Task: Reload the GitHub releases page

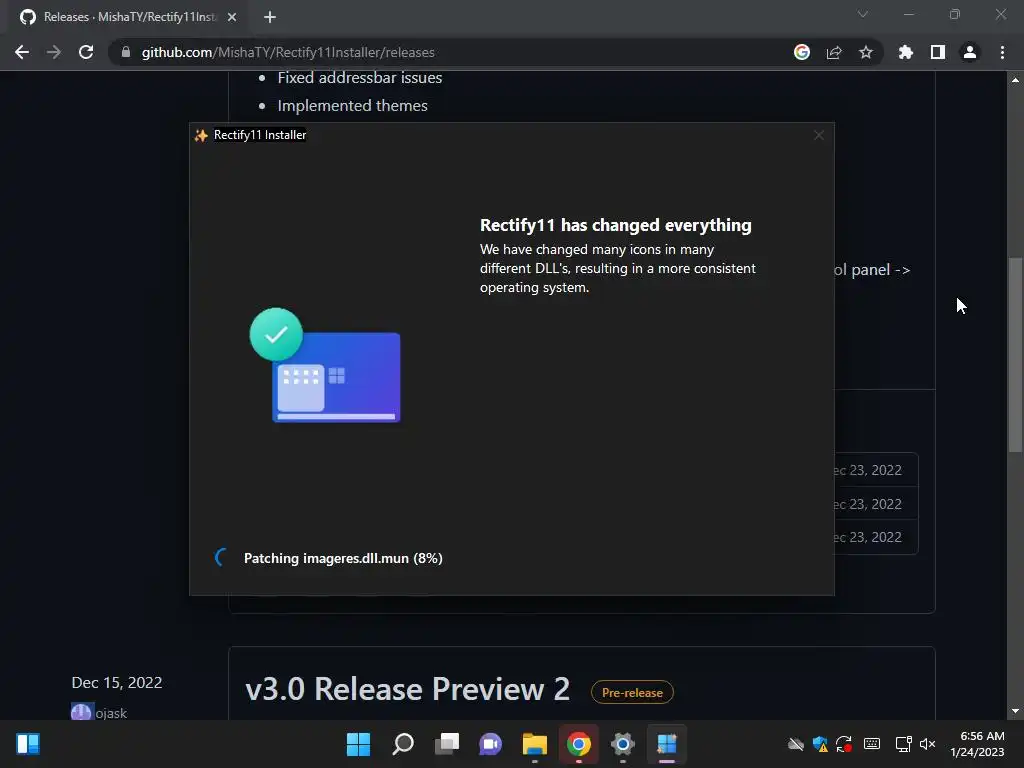Action: 86,52
